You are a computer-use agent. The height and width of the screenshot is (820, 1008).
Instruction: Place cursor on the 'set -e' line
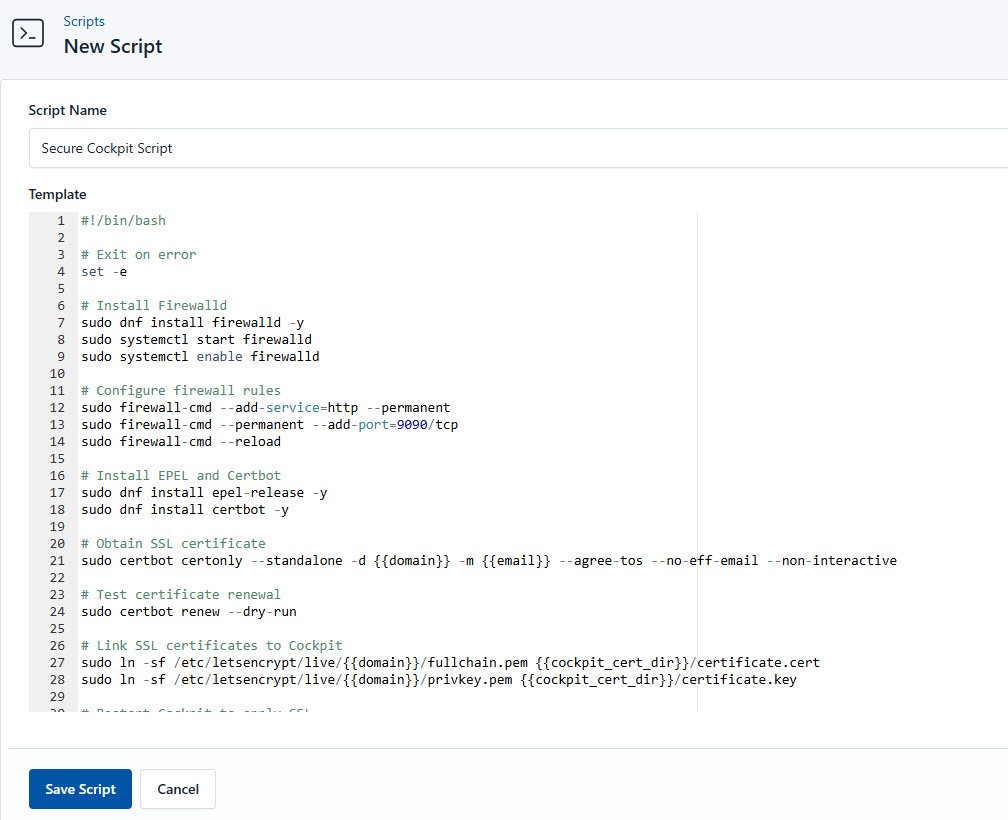pos(104,271)
